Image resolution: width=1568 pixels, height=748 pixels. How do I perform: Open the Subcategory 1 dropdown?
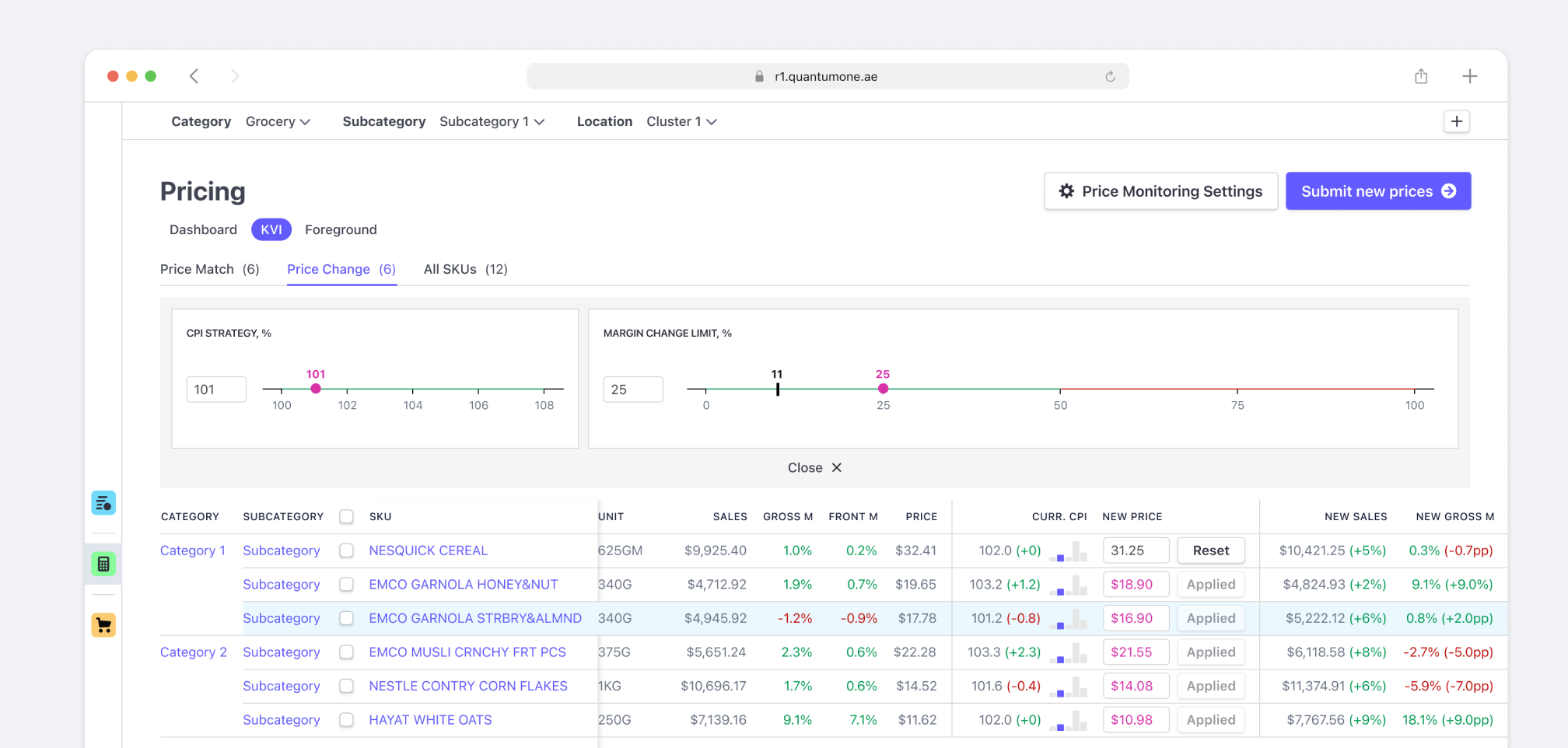point(492,121)
